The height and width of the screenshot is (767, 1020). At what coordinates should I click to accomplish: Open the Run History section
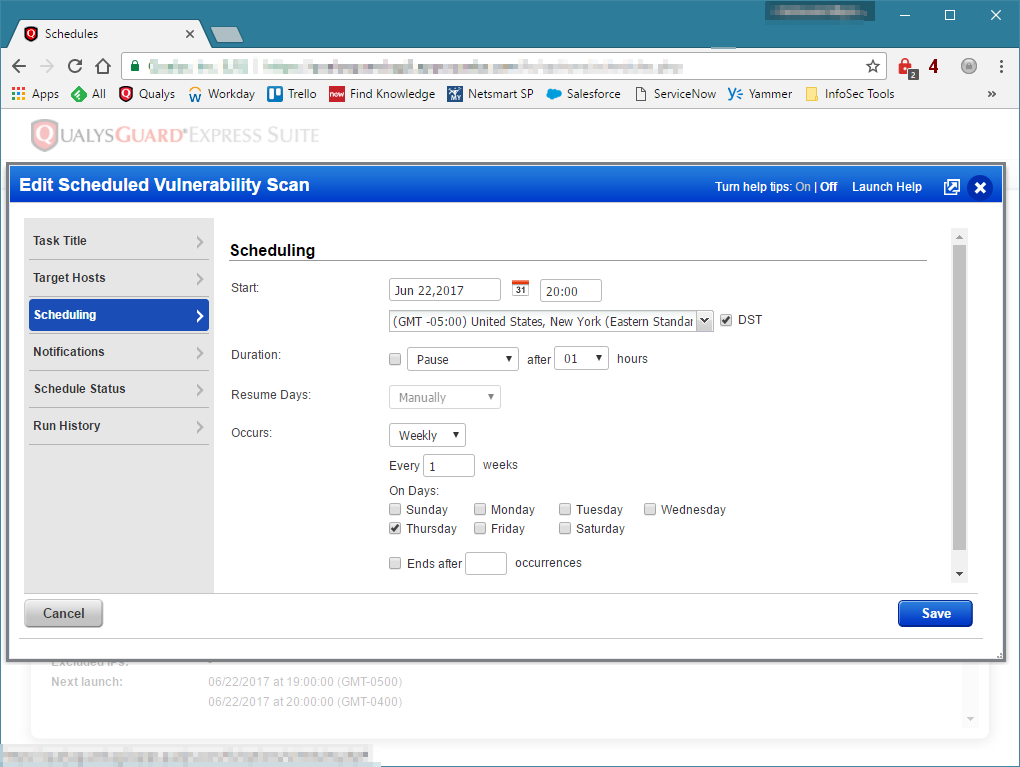pyautogui.click(x=118, y=426)
